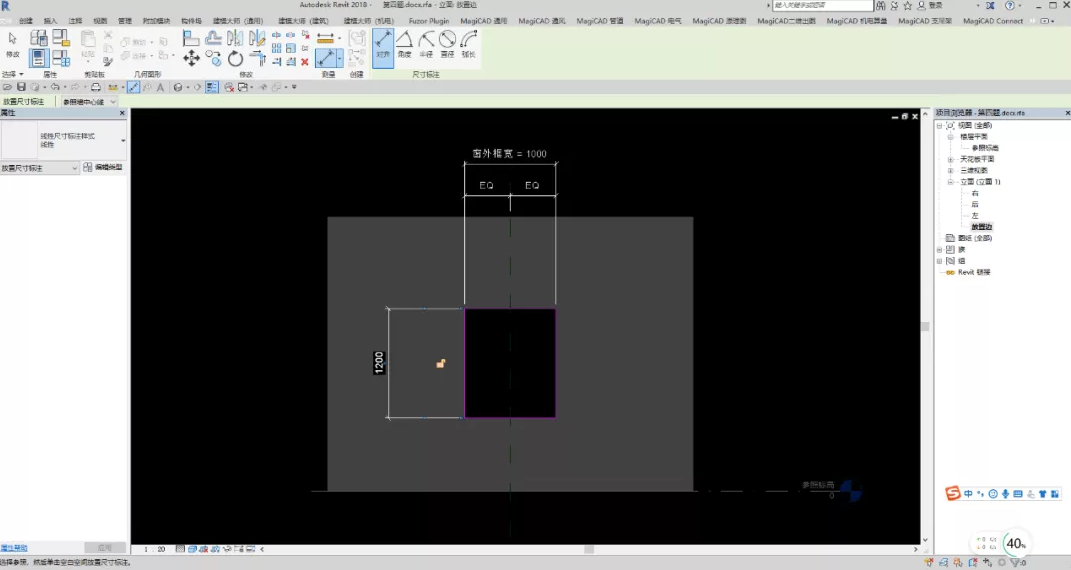Open the 视图 ribbon tab

100,21
